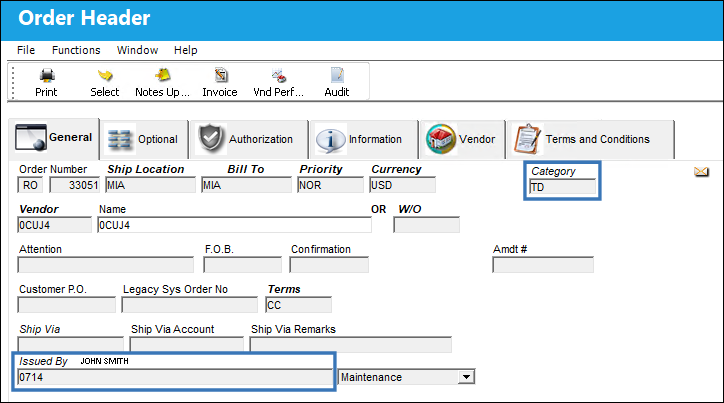Screen dimensions: 724x403
Task: Click the Amdt # field
Action: pyautogui.click(x=543, y=265)
